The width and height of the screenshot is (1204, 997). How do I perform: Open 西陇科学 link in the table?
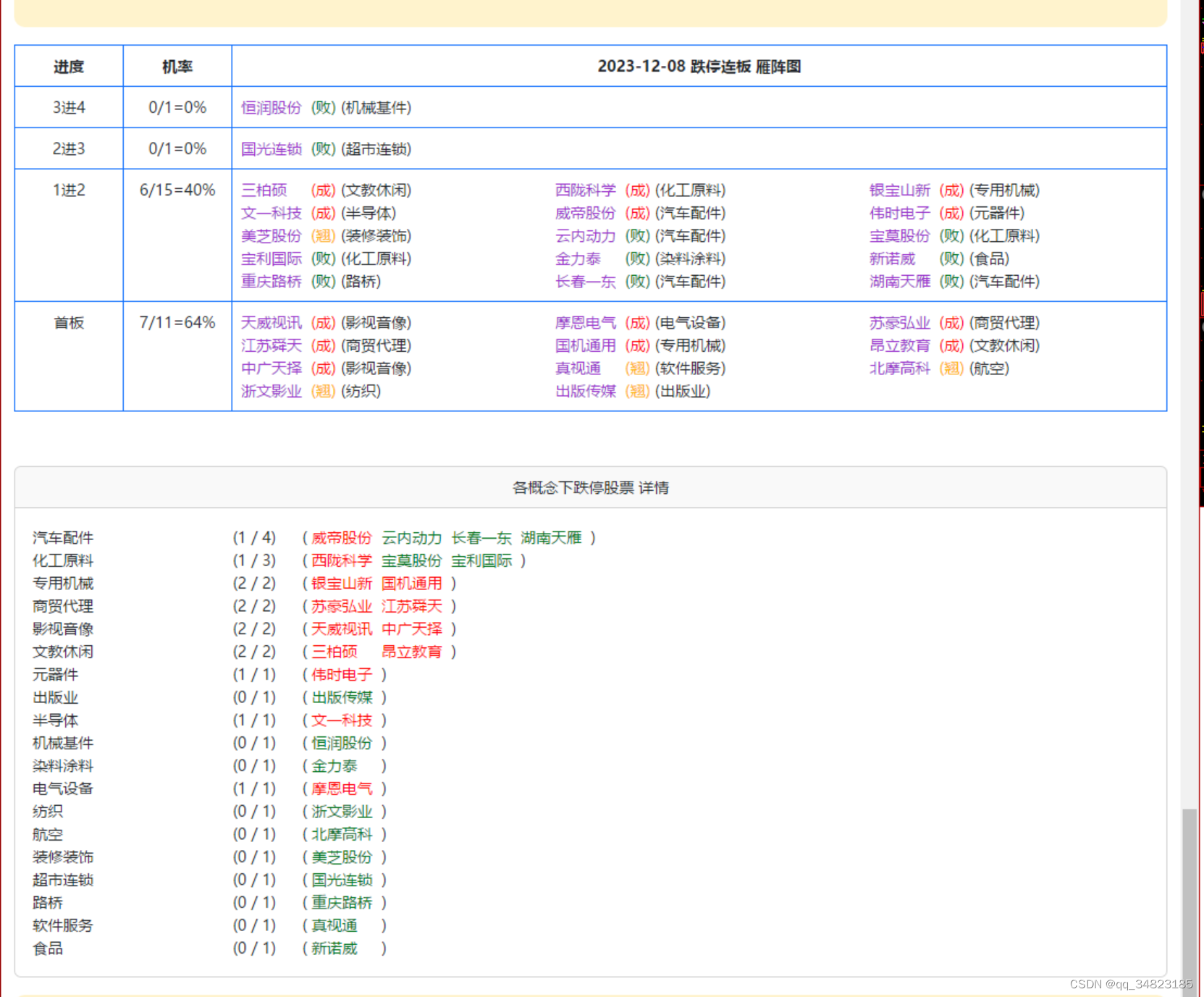click(586, 190)
